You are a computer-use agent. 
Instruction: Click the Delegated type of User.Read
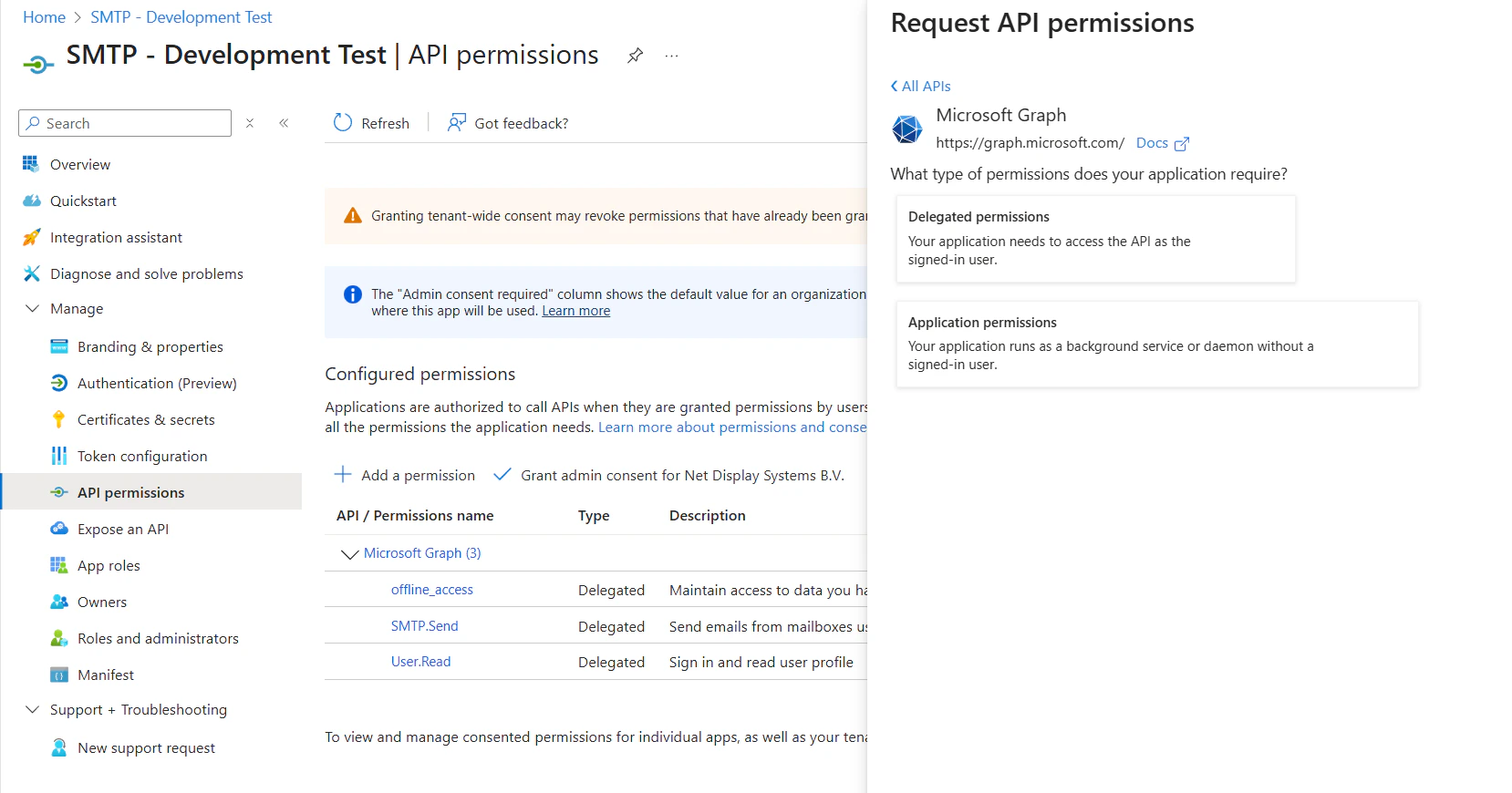[x=611, y=662]
